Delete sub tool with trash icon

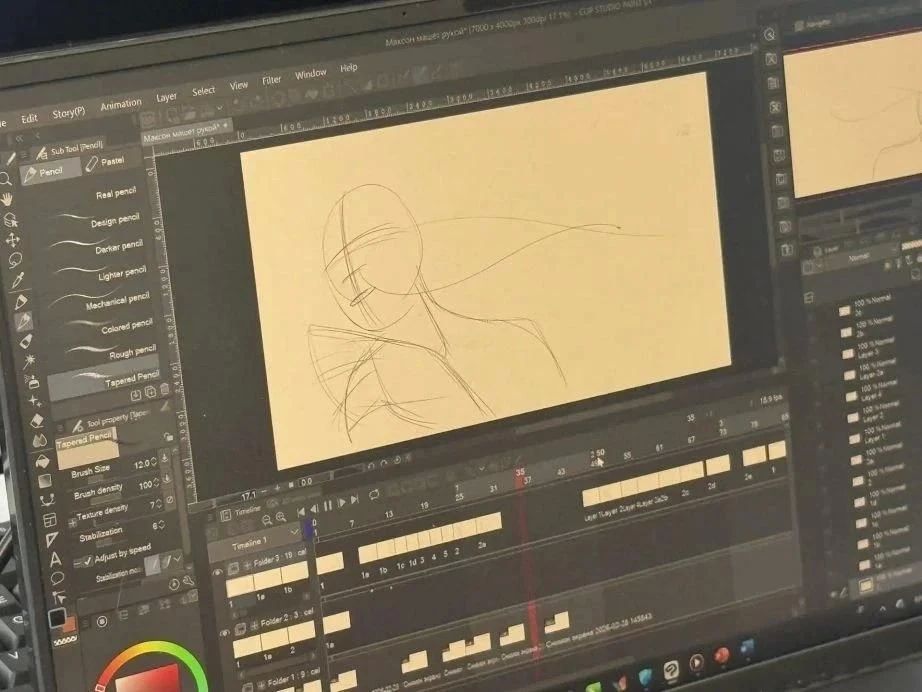point(164,388)
